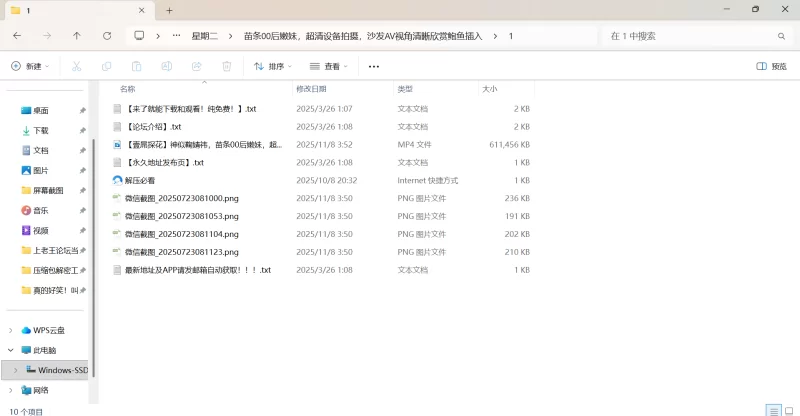Click the Back navigation arrow
Viewport: 800px width, 416px height.
coord(17,35)
